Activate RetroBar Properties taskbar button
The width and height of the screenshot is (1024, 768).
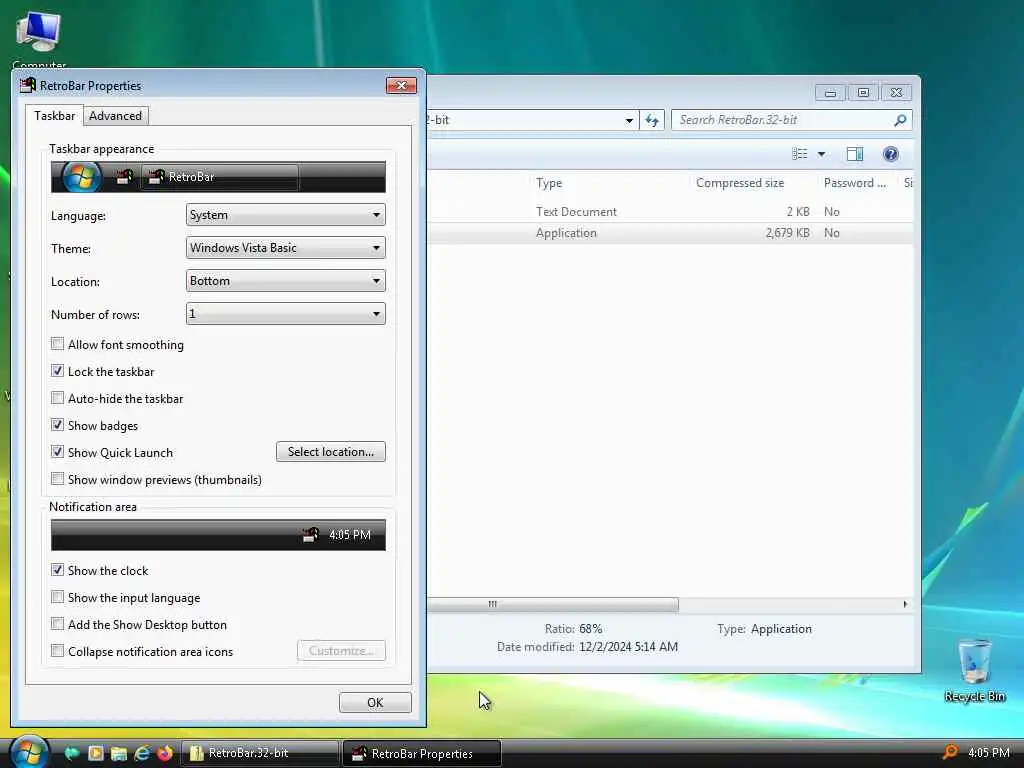tap(422, 753)
